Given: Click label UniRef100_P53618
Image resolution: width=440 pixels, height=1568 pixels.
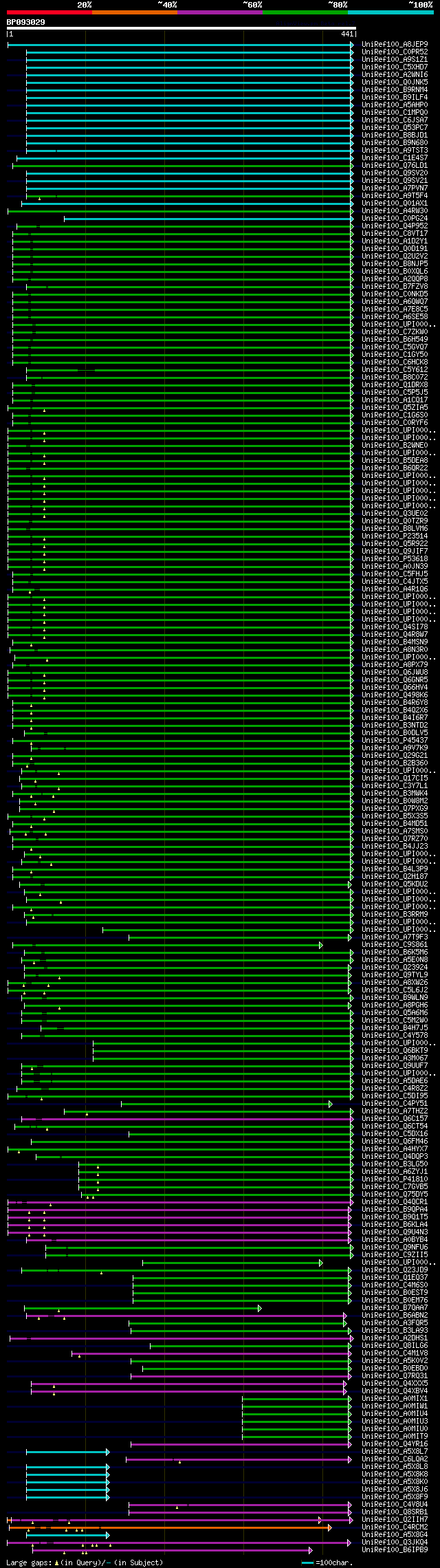Looking at the screenshot, I should tap(395, 559).
